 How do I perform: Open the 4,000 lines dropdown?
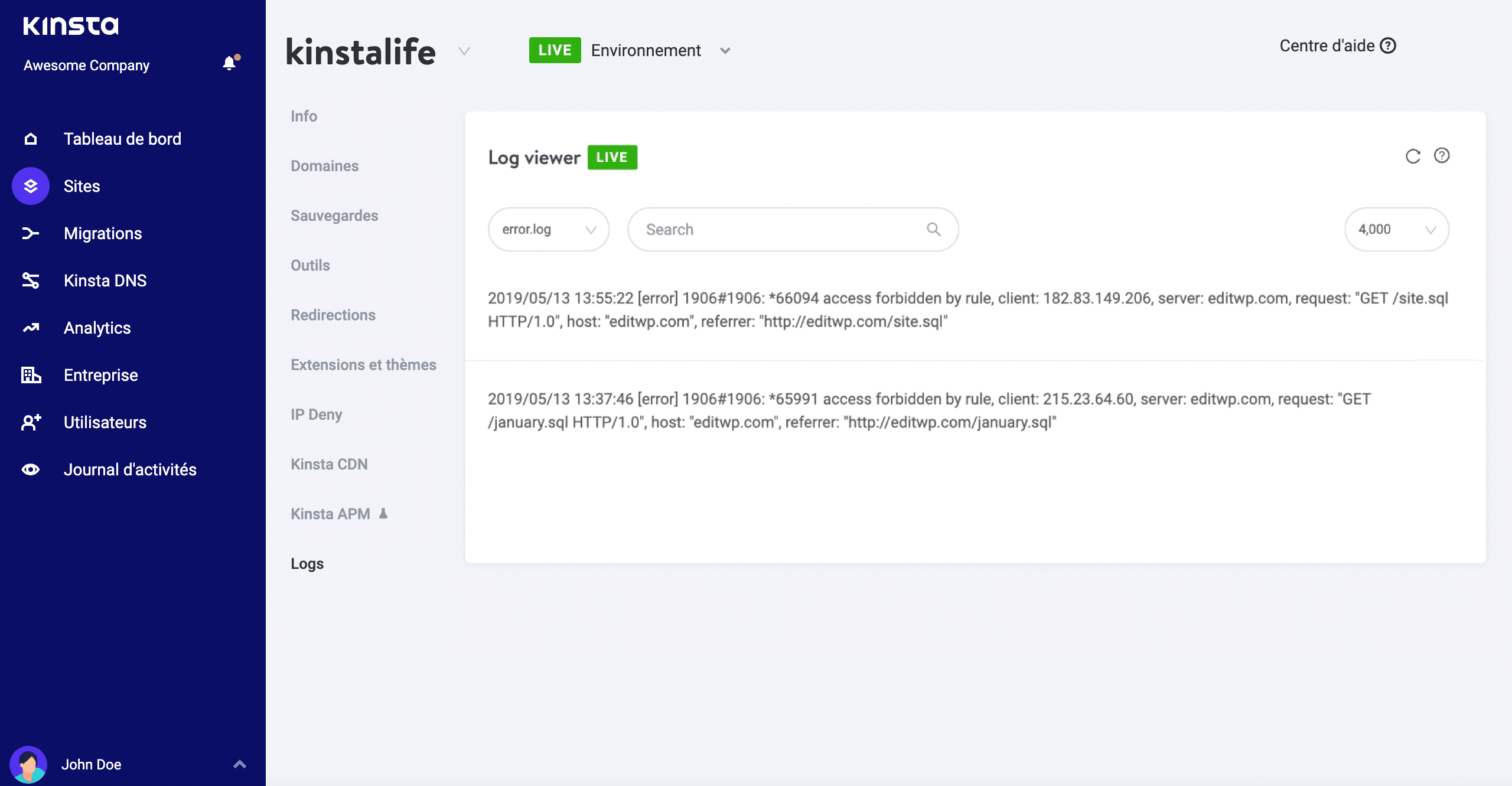pyautogui.click(x=1396, y=229)
